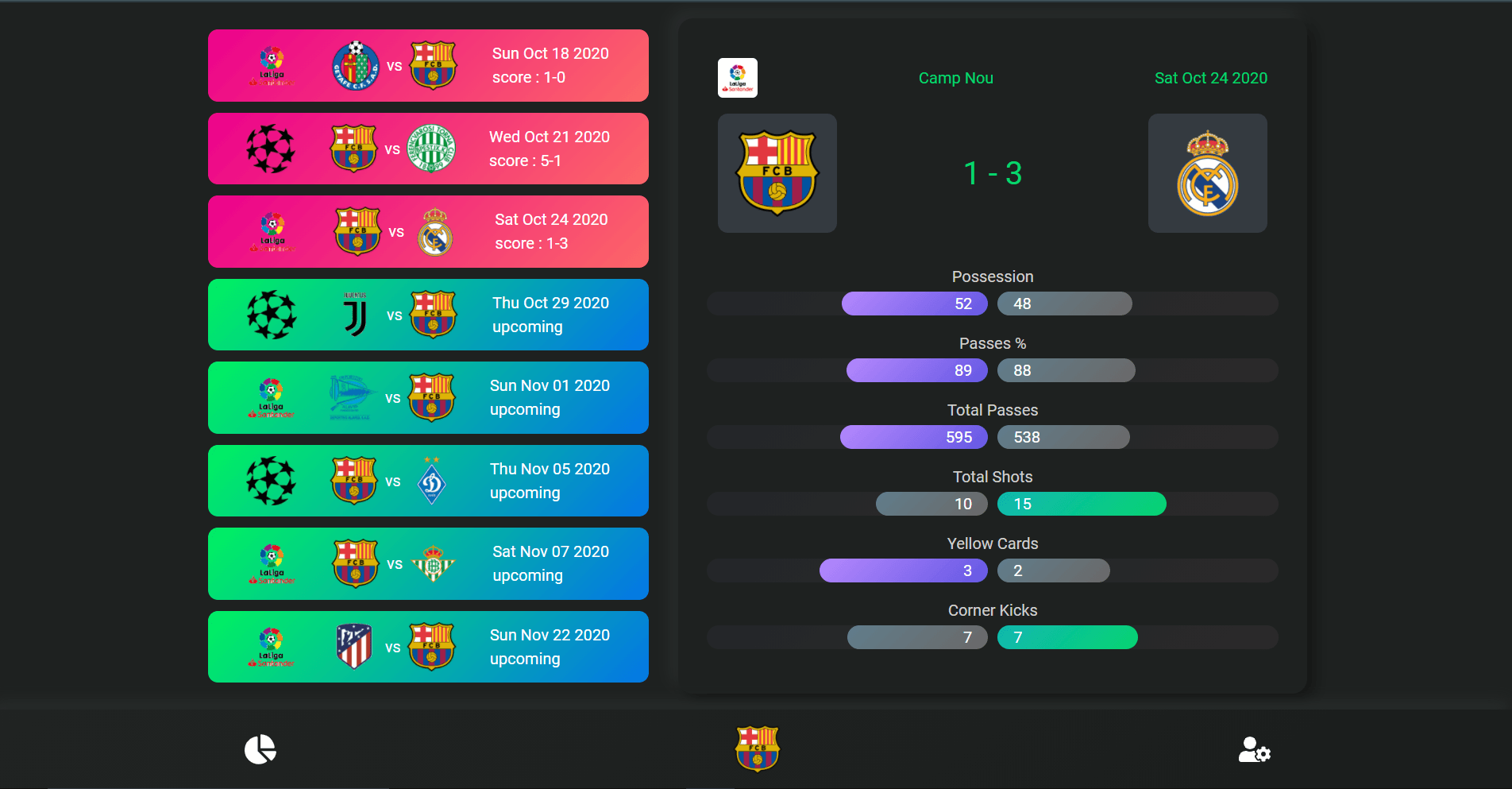Screen dimensions: 1512x789
Task: Click the Camp Nou venue label
Action: (x=955, y=78)
